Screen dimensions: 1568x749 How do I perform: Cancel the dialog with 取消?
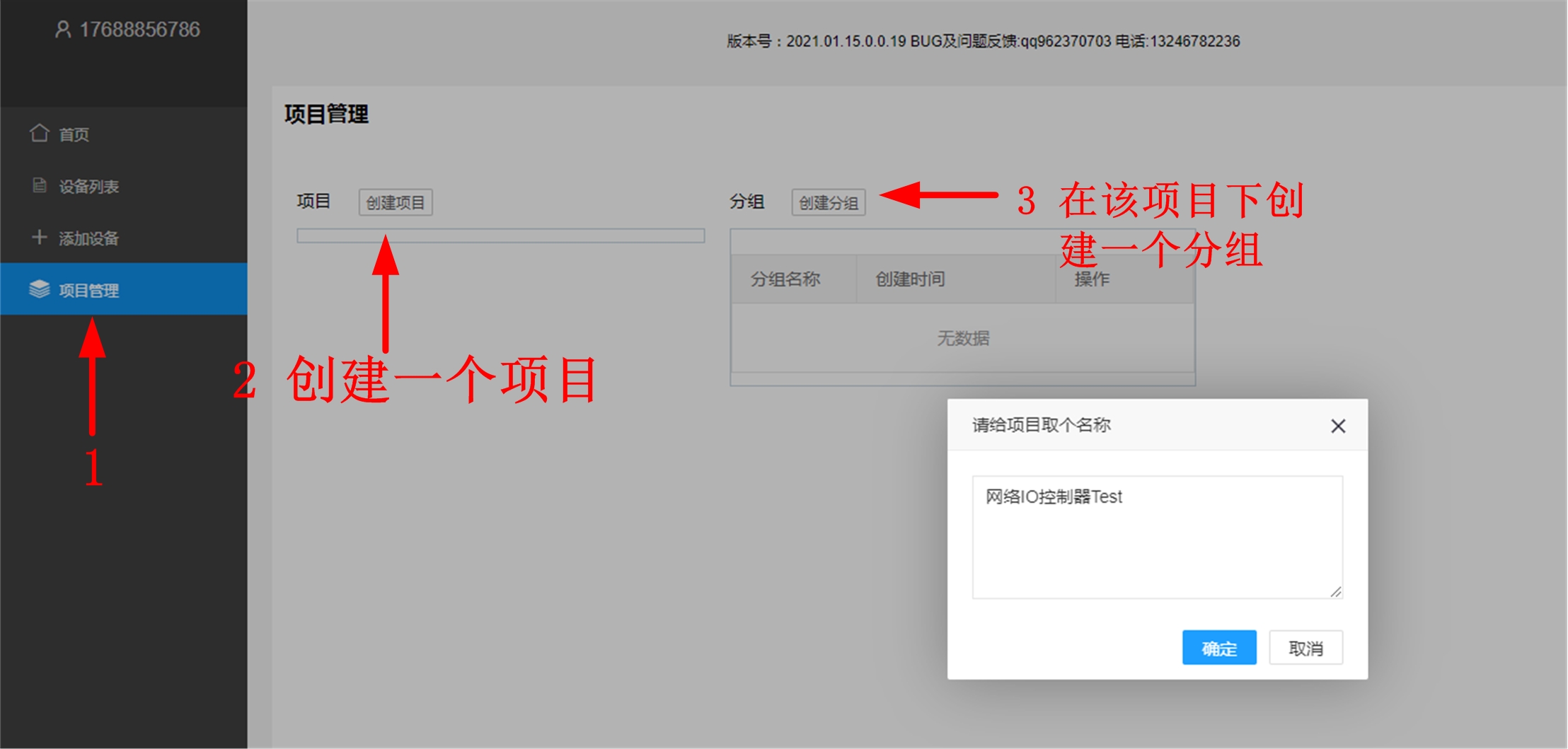coord(1305,647)
